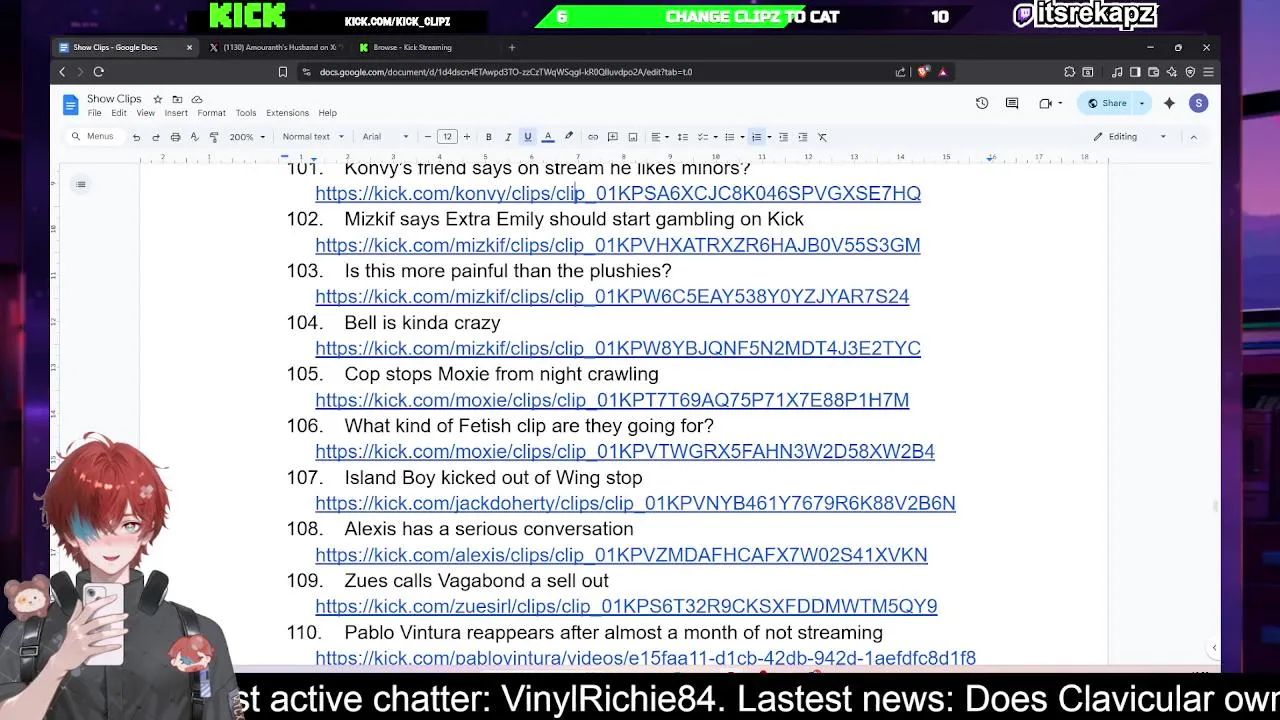Open Mizkif Extra Emily clip link

(618, 245)
